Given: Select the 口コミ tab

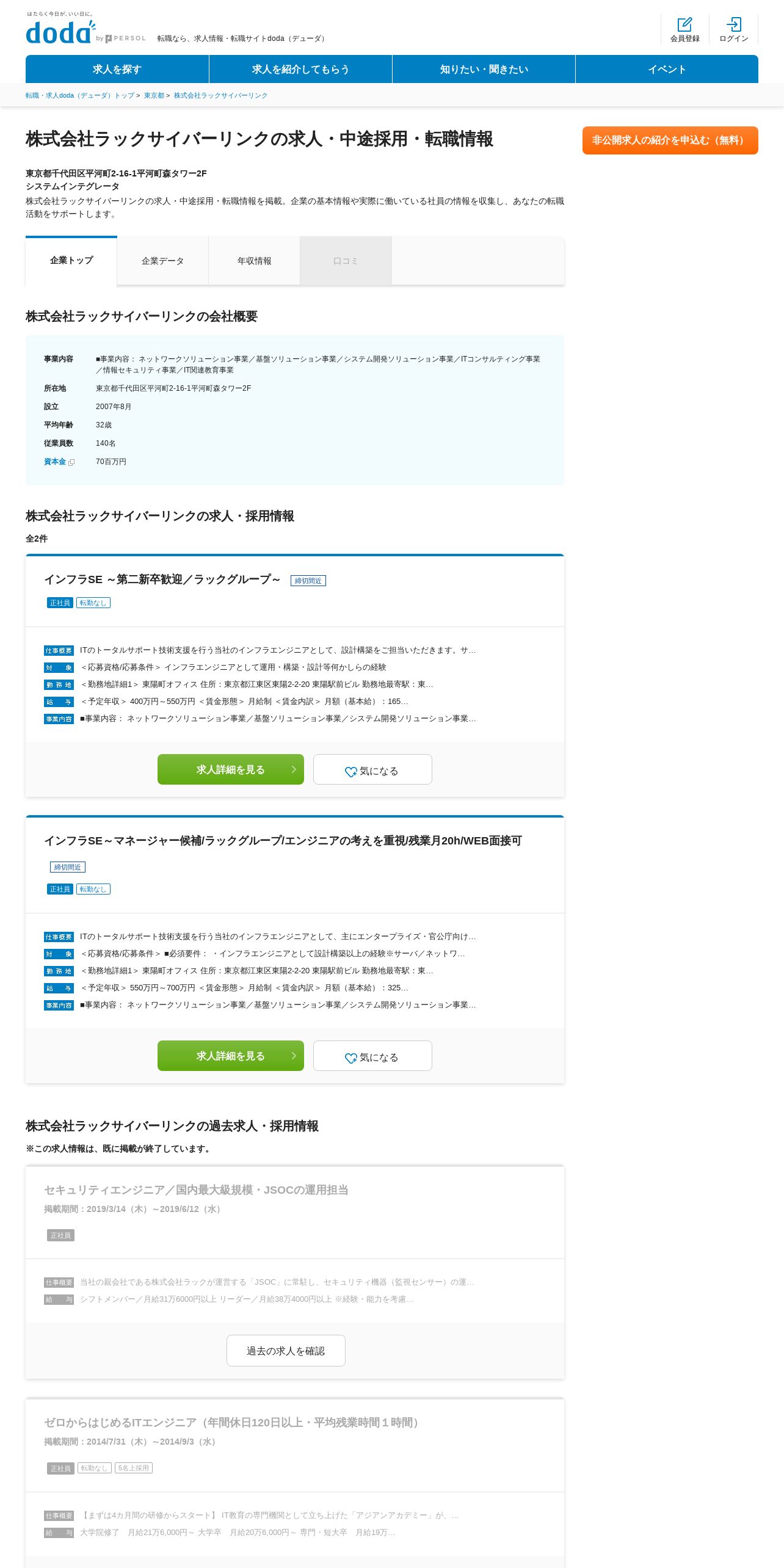Looking at the screenshot, I should click(x=346, y=261).
